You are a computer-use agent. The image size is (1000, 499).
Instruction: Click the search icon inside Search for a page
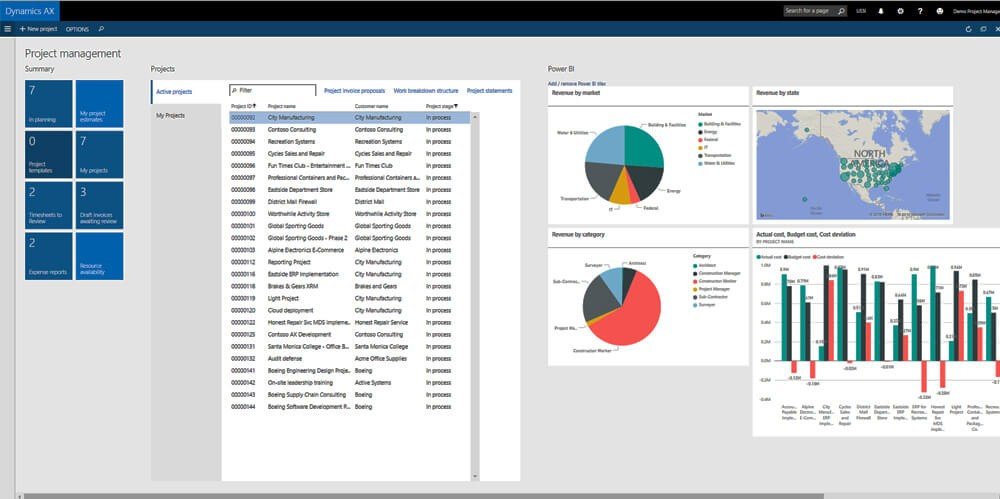click(842, 11)
